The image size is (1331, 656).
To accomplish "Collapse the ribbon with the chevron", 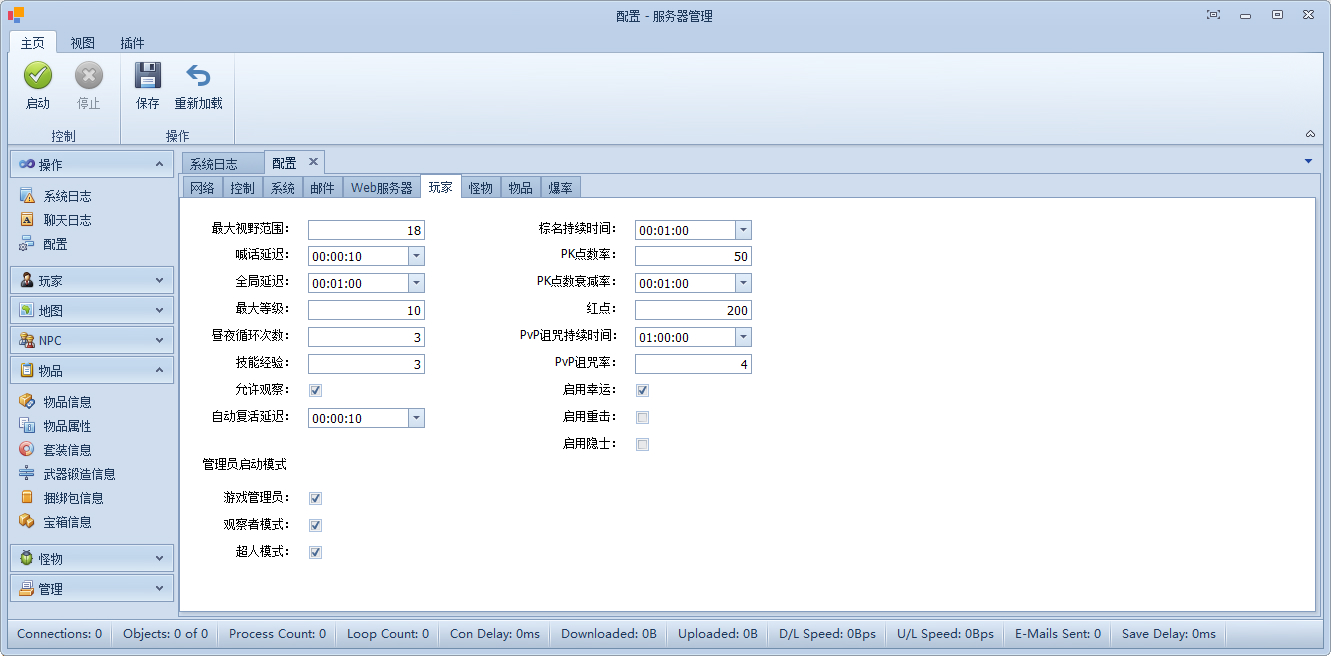I will point(1310,134).
